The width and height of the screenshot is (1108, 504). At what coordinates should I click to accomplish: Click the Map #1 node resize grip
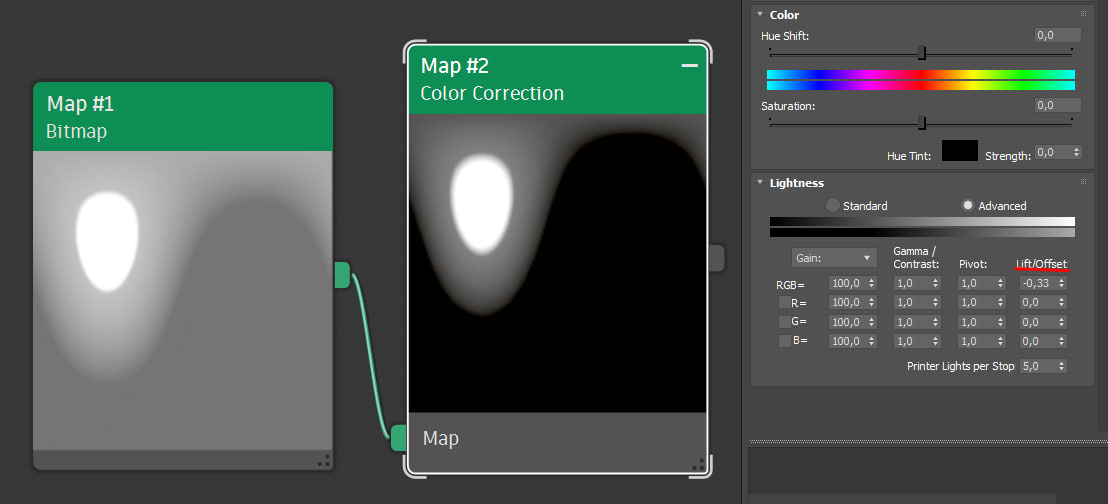323,461
